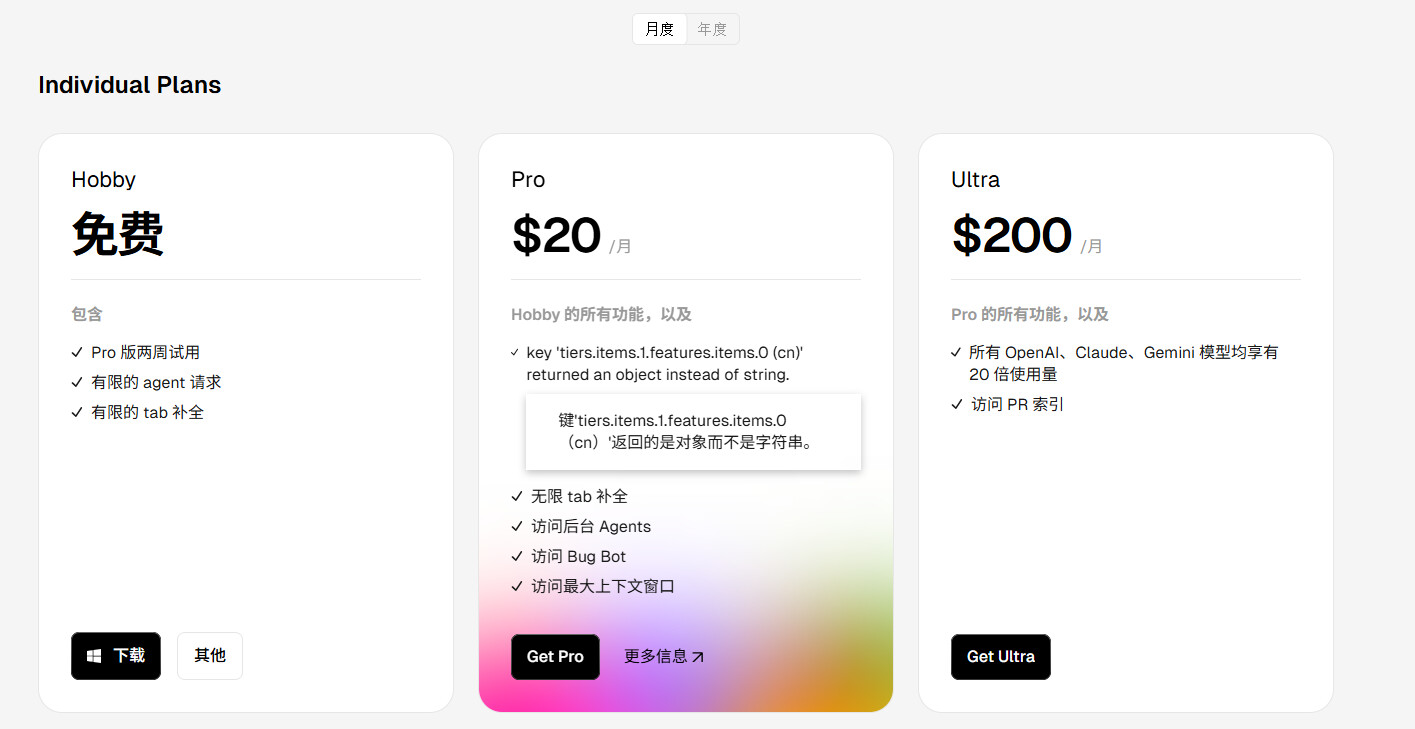Select 月度 (monthly) billing option
Screen dimensions: 1415x729
click(660, 29)
